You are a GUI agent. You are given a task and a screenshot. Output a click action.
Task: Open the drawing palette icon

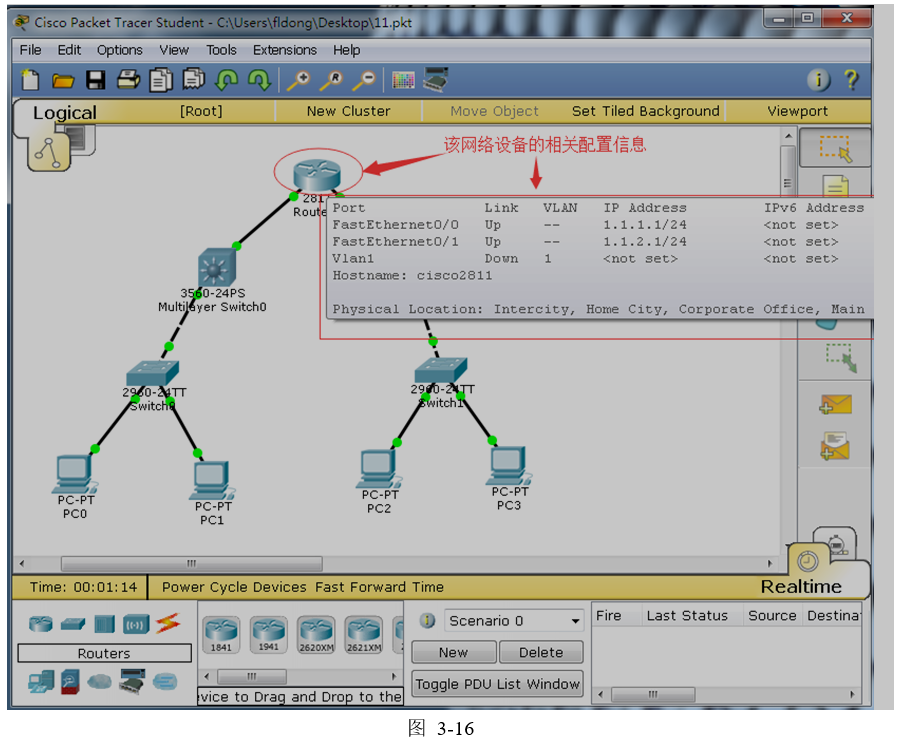403,80
